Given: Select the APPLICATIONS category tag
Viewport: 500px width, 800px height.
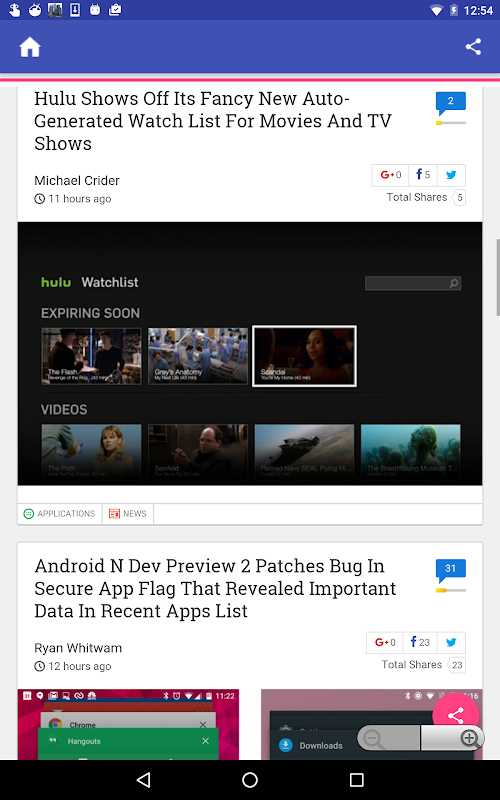Looking at the screenshot, I should (x=60, y=514).
